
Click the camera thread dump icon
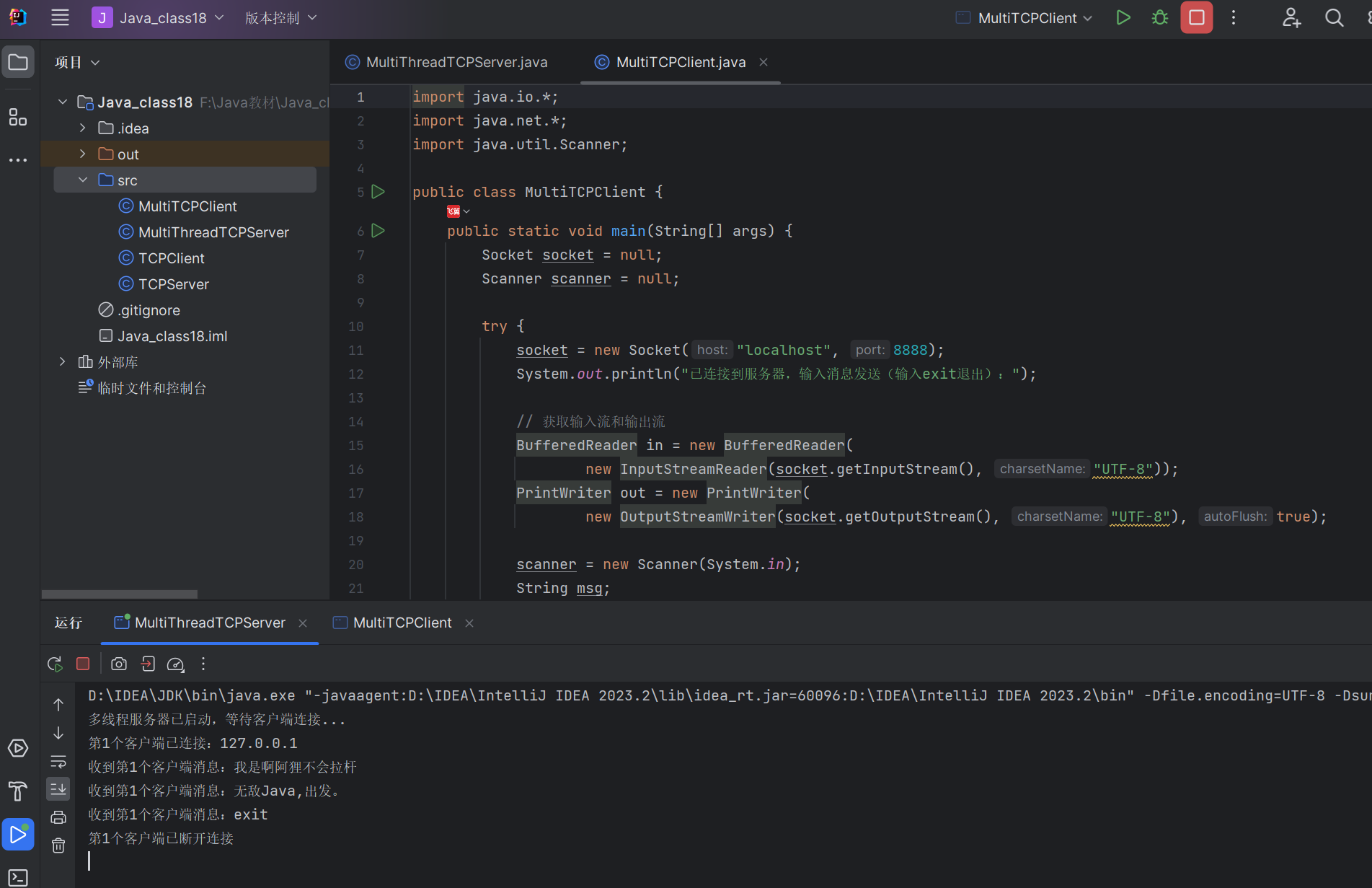tap(119, 664)
